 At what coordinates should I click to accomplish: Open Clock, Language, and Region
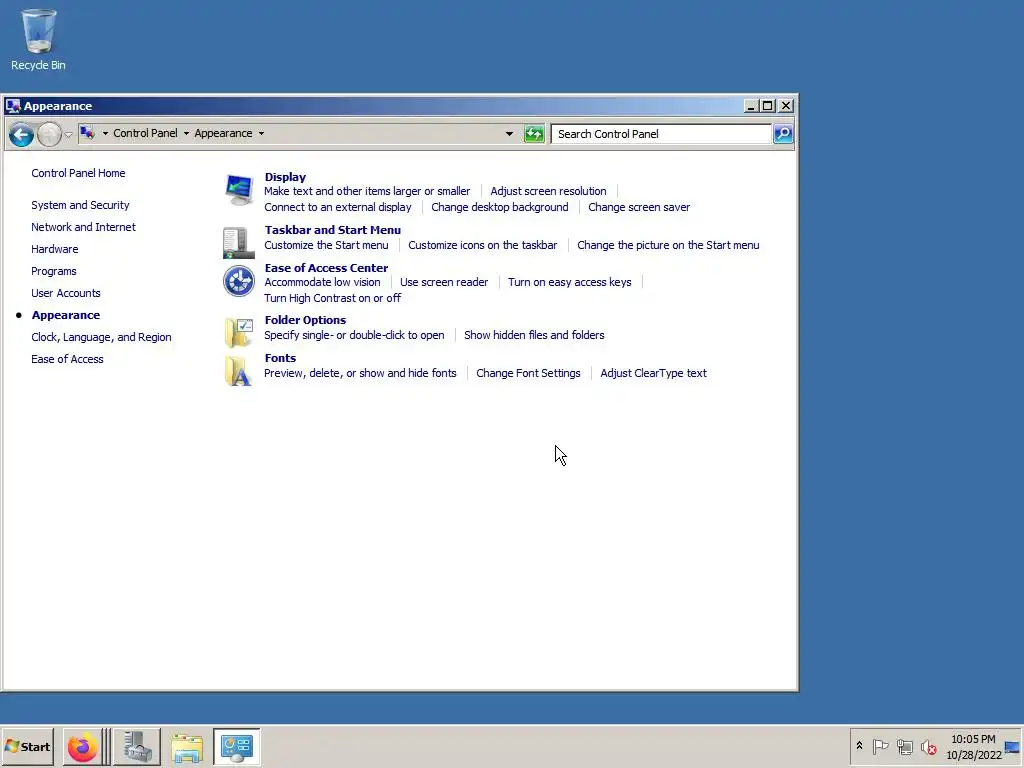pyautogui.click(x=101, y=337)
